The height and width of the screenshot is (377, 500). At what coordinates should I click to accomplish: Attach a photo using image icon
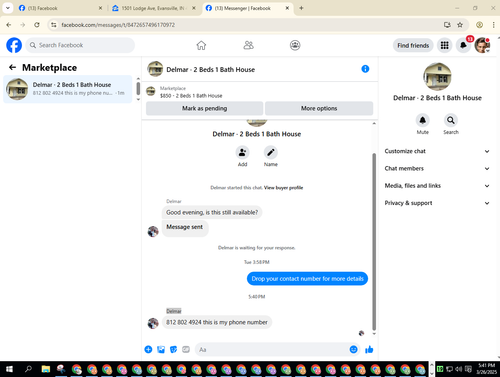pyautogui.click(x=161, y=349)
